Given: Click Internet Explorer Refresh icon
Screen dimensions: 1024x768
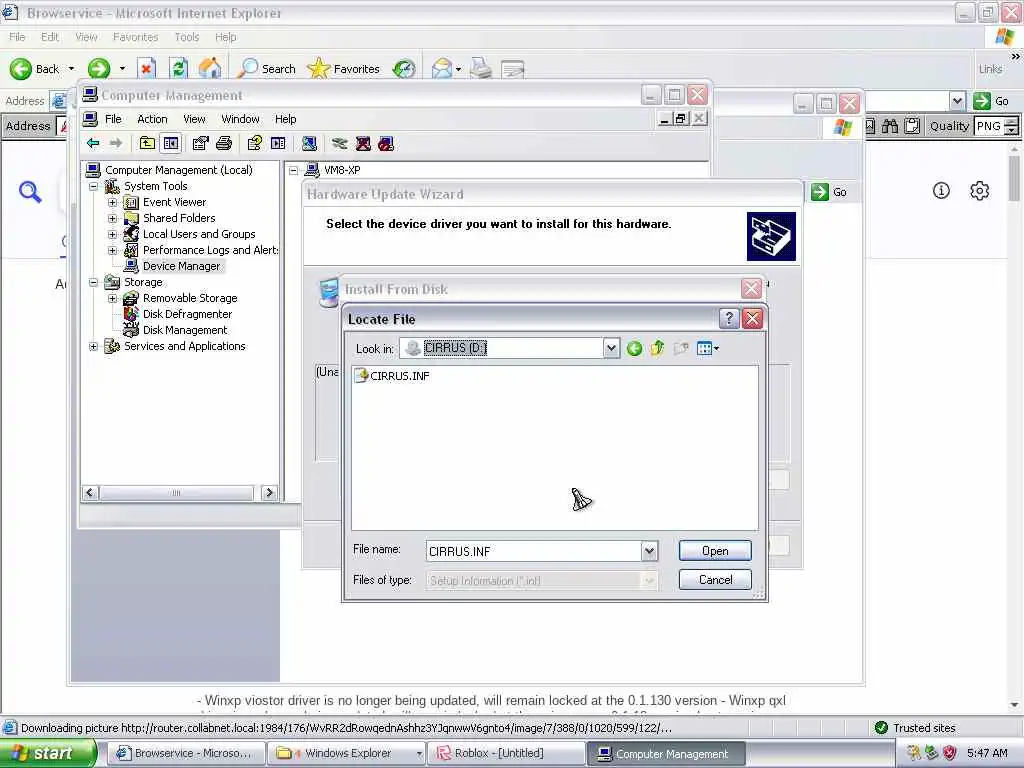Looking at the screenshot, I should (178, 69).
